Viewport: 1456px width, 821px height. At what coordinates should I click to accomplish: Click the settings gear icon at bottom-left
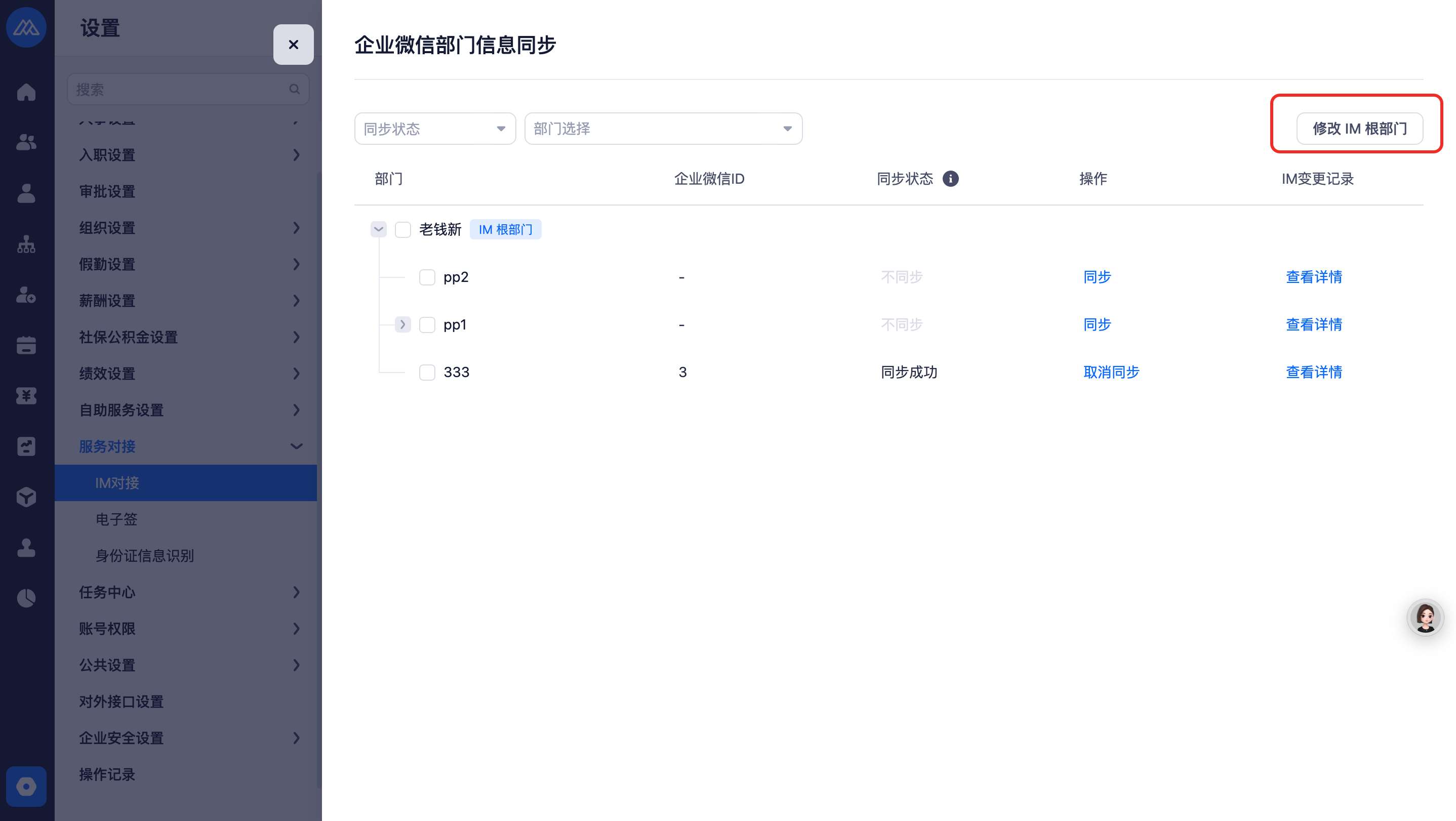click(x=26, y=786)
